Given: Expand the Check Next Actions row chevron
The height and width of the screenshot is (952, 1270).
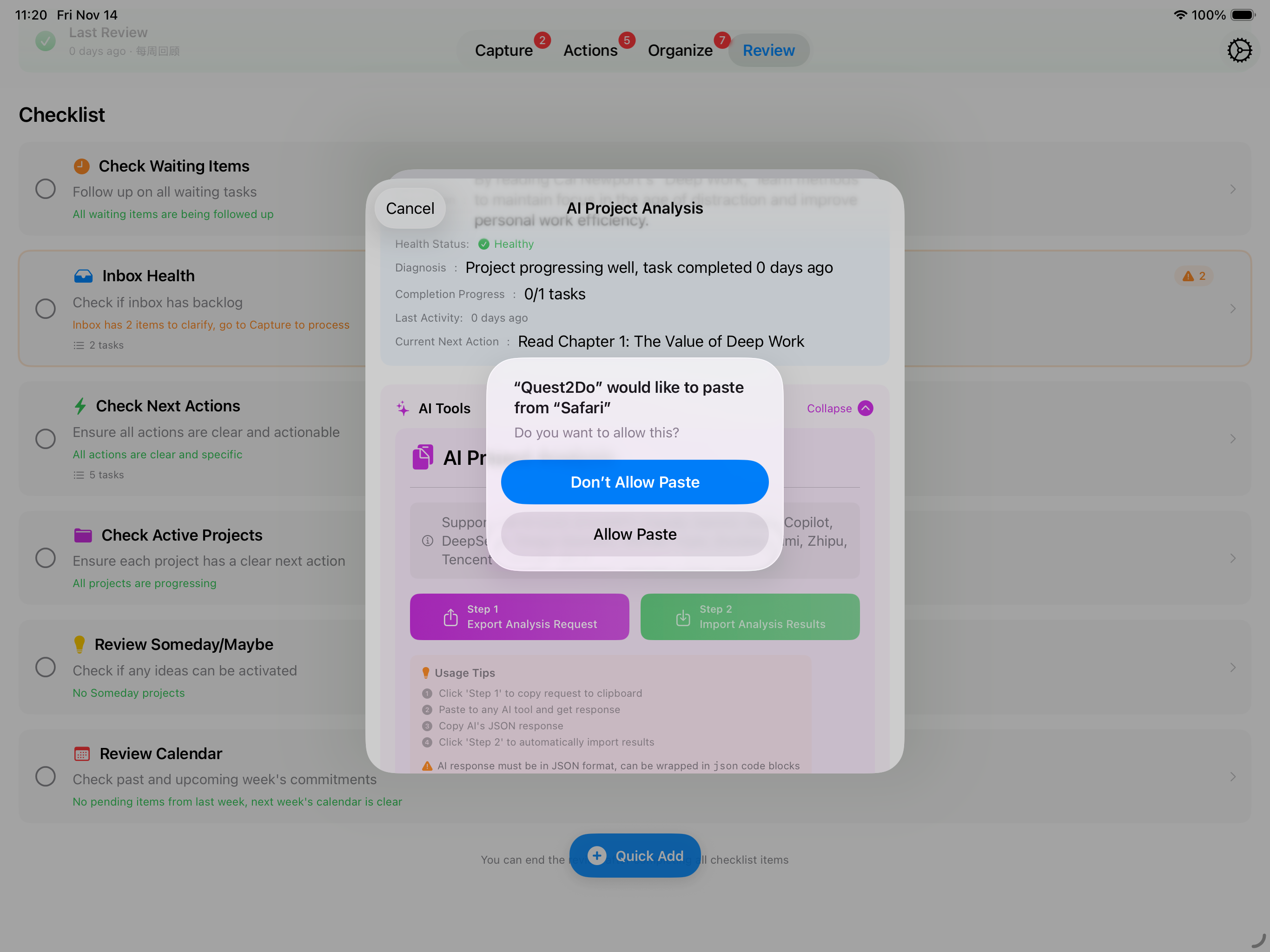Looking at the screenshot, I should pyautogui.click(x=1233, y=438).
